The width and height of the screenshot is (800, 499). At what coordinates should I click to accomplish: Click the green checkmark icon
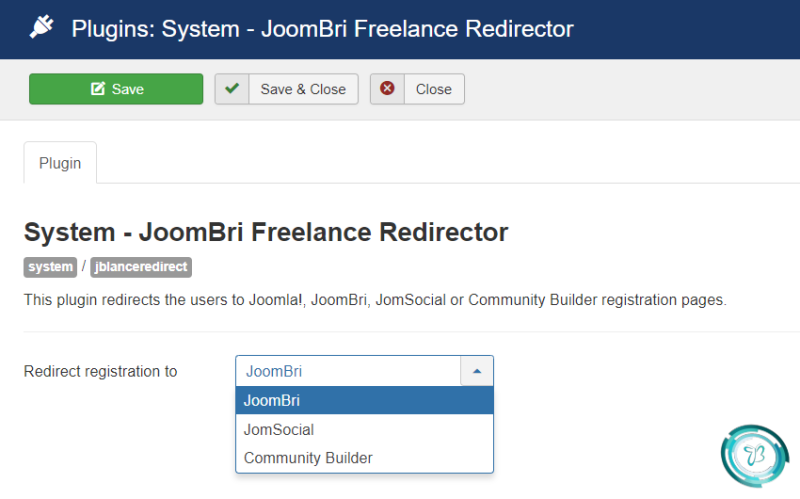[x=232, y=89]
